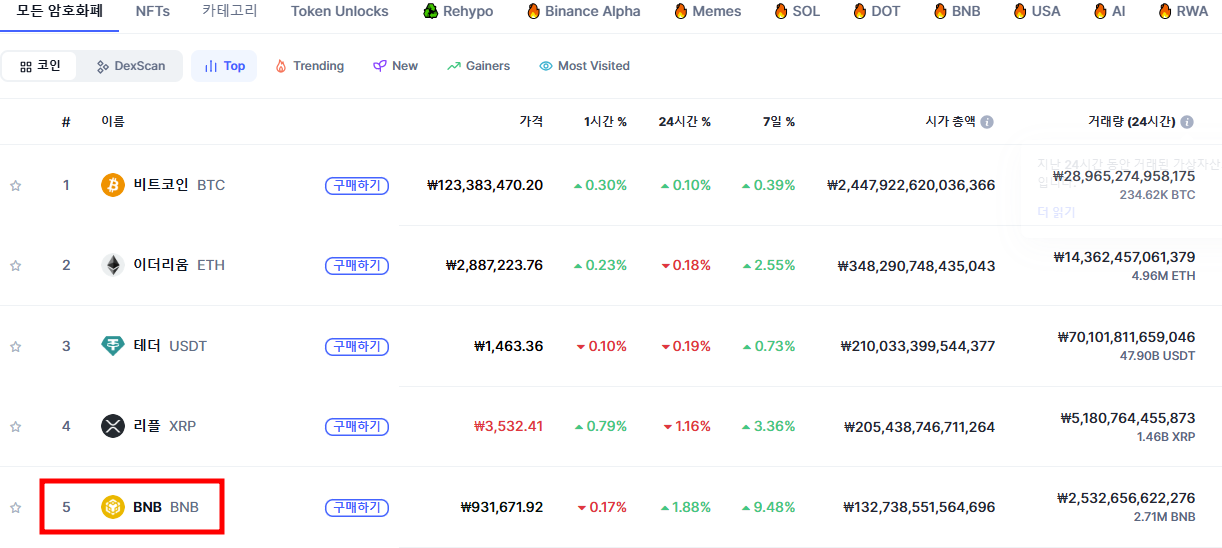Click the Tether USDT logo icon

(113, 346)
